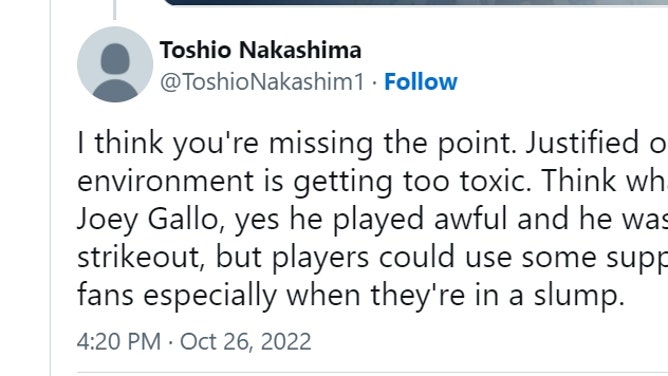This screenshot has width=668, height=376.
Task: Click the tweet's first line about missing the point
Action: 372,143
